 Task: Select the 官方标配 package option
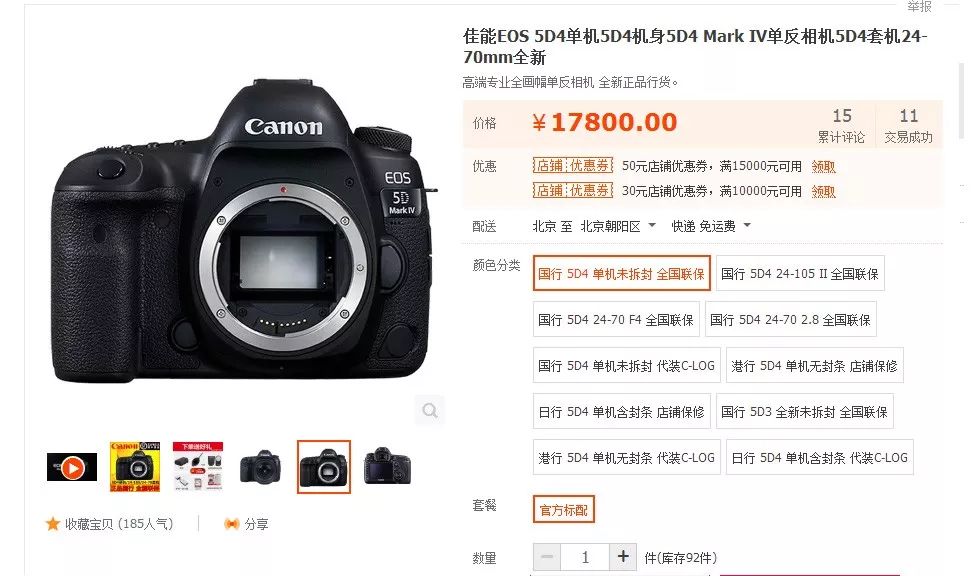coord(563,509)
